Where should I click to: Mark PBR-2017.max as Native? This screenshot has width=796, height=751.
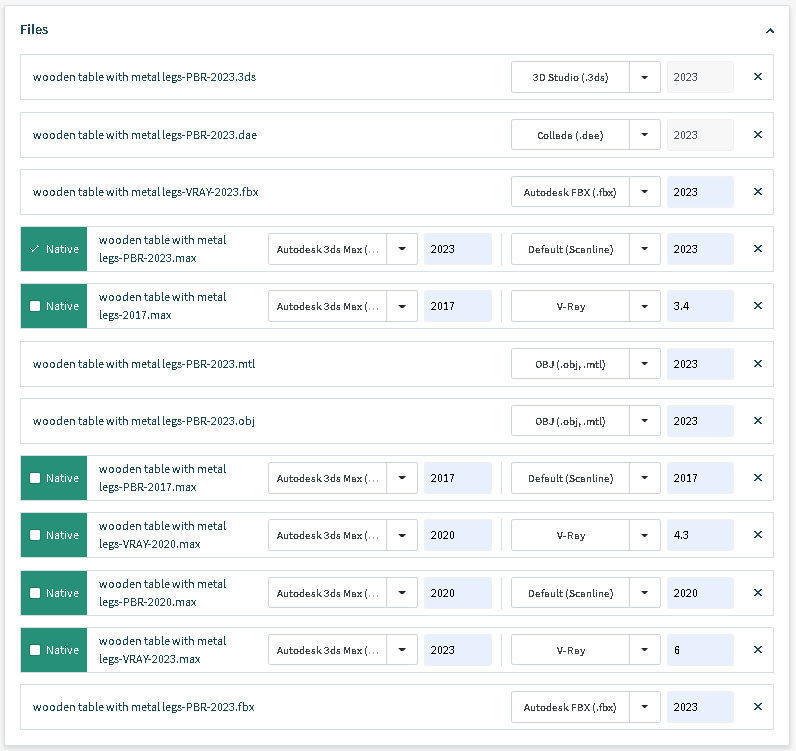tap(35, 478)
